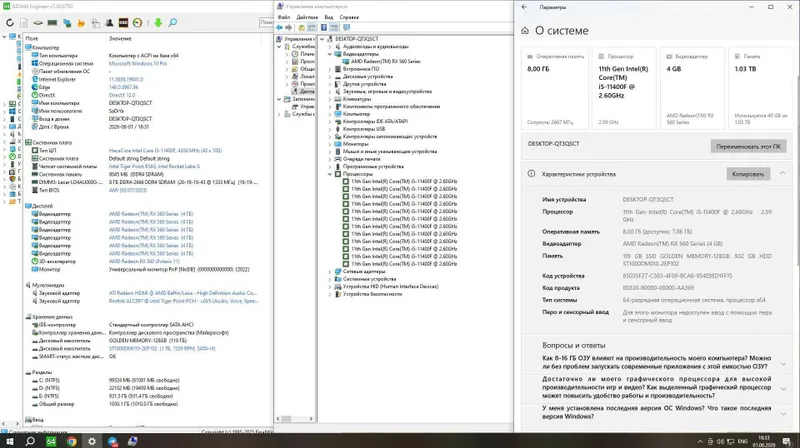Click the AIDA64 user silhouette toolbar icon
Image resolution: width=800 pixels, height=448 pixels.
(x=109, y=23)
